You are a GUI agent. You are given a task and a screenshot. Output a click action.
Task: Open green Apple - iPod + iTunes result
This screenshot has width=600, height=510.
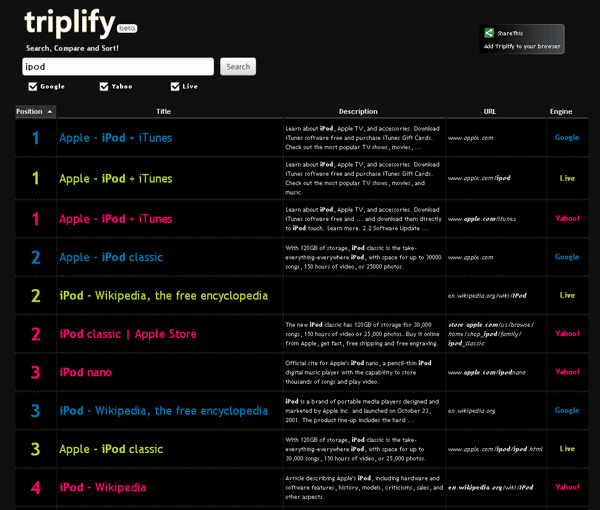116,179
